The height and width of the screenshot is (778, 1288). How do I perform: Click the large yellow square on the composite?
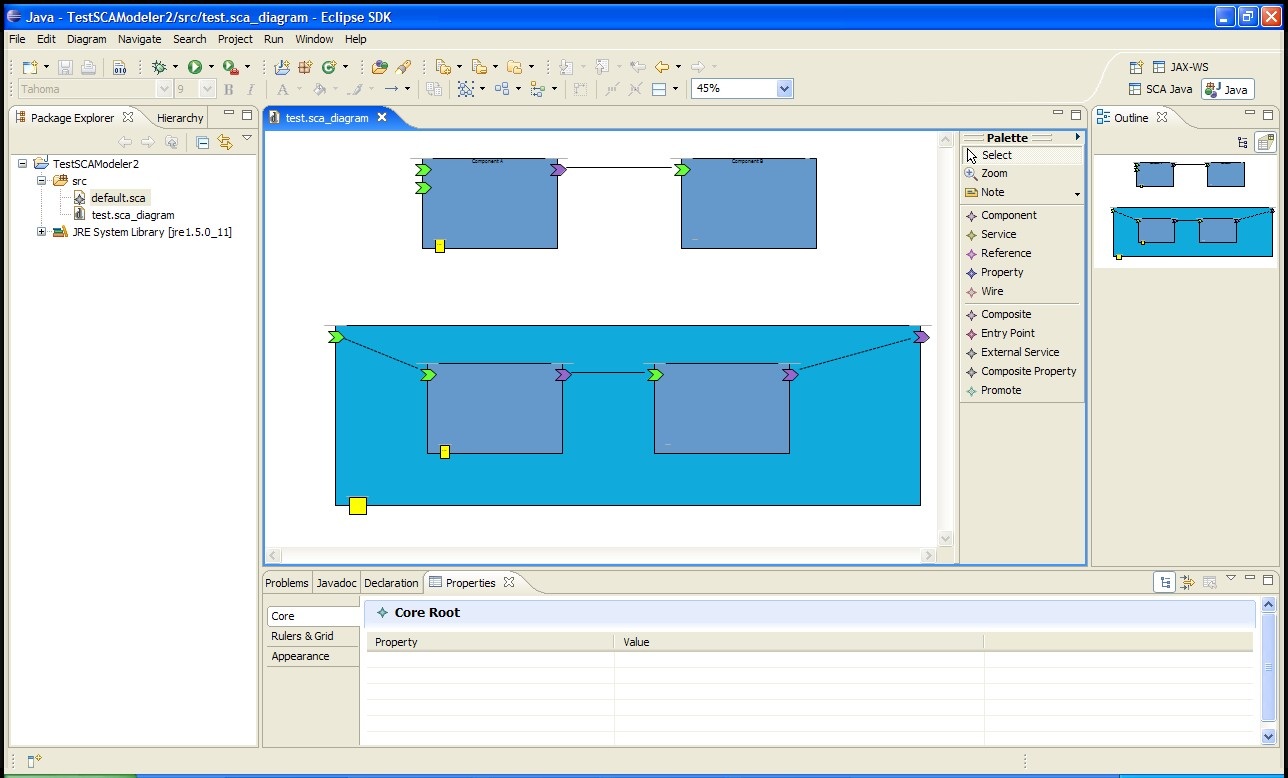(x=358, y=506)
